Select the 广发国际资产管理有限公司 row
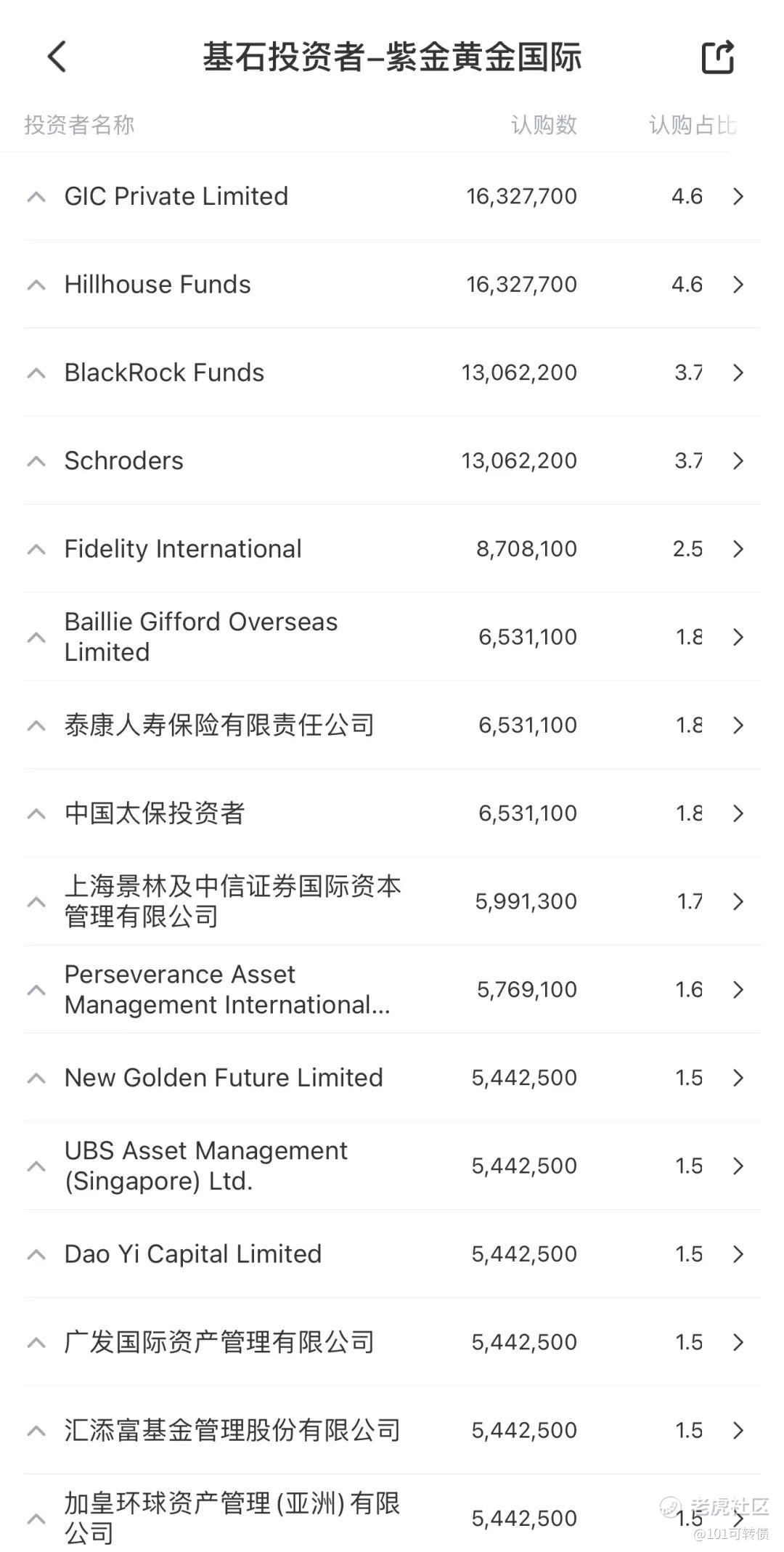 (x=392, y=1342)
